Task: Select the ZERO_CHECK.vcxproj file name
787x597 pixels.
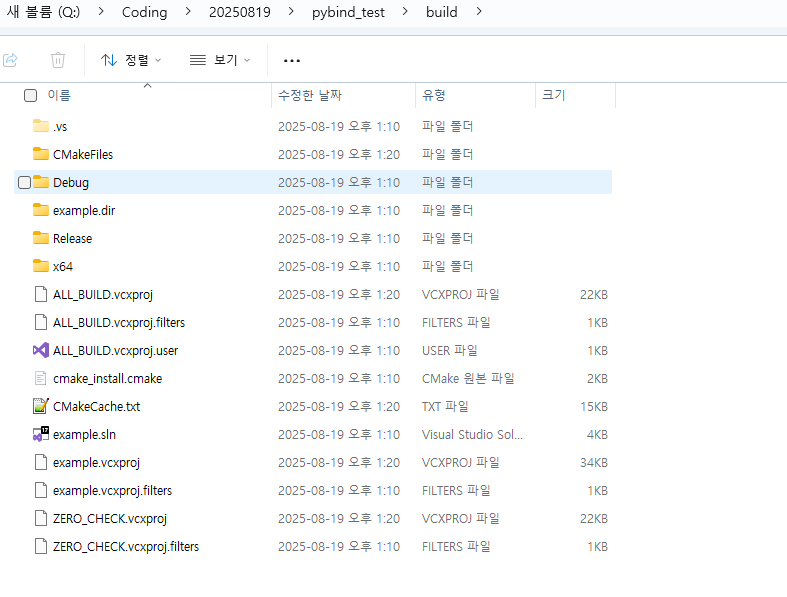Action: coord(110,519)
